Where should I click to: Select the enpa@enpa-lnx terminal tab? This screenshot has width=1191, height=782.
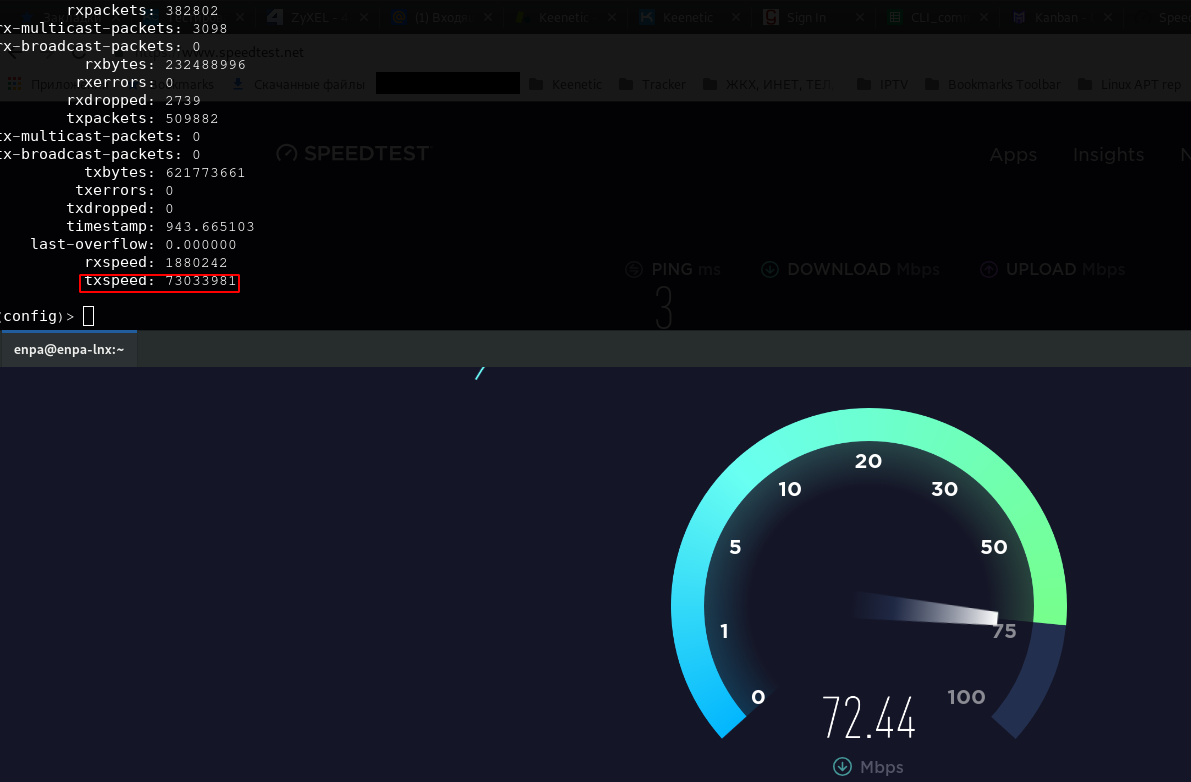tap(68, 349)
